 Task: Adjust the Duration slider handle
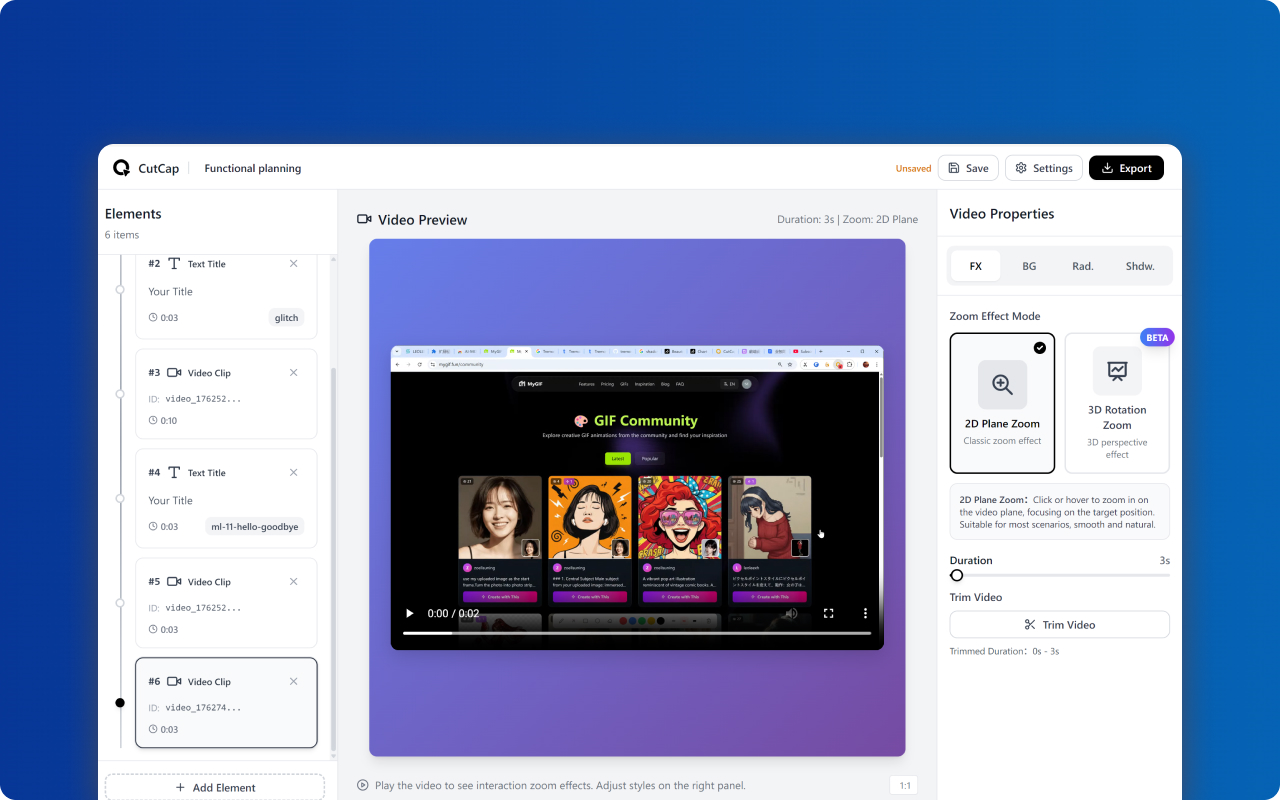(x=956, y=575)
